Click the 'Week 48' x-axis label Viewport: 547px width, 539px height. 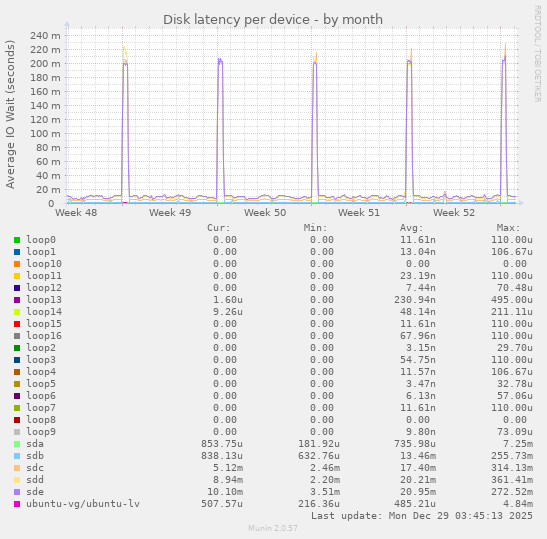(76, 212)
